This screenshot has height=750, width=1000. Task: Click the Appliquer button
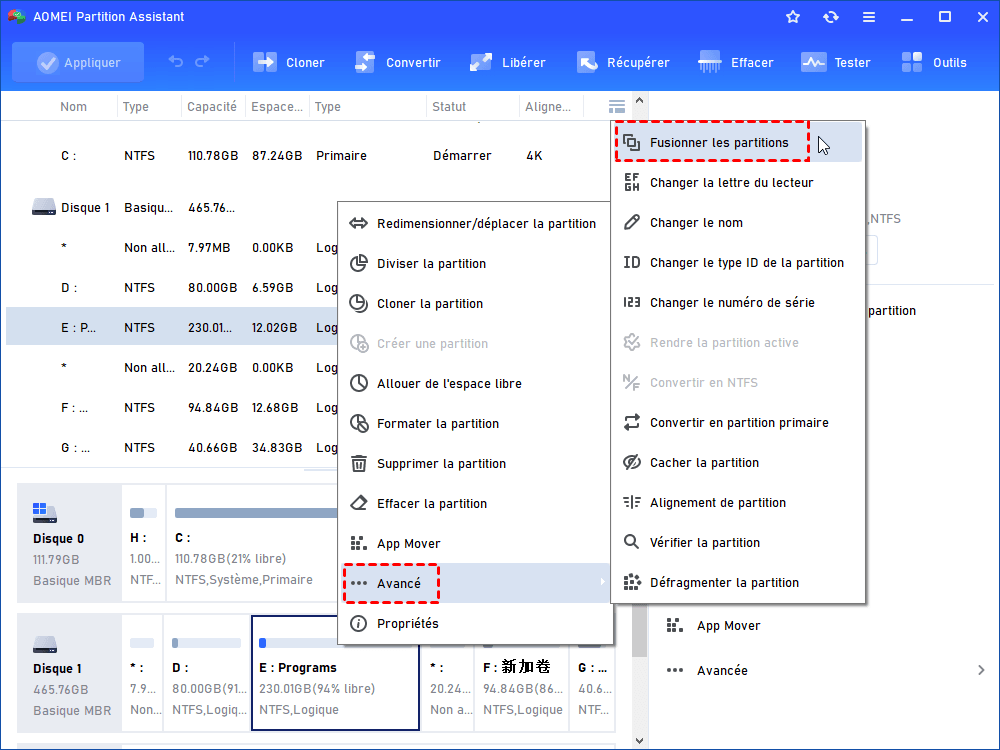point(78,62)
